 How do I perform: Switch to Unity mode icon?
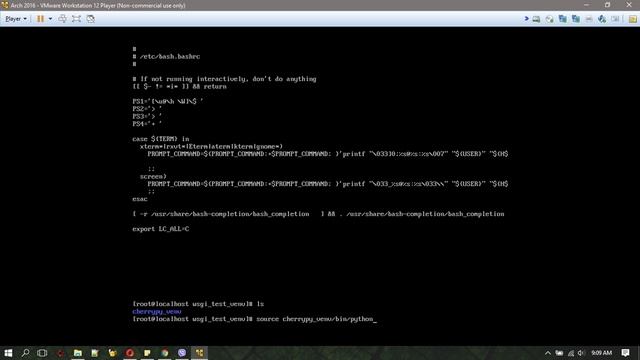pos(91,19)
